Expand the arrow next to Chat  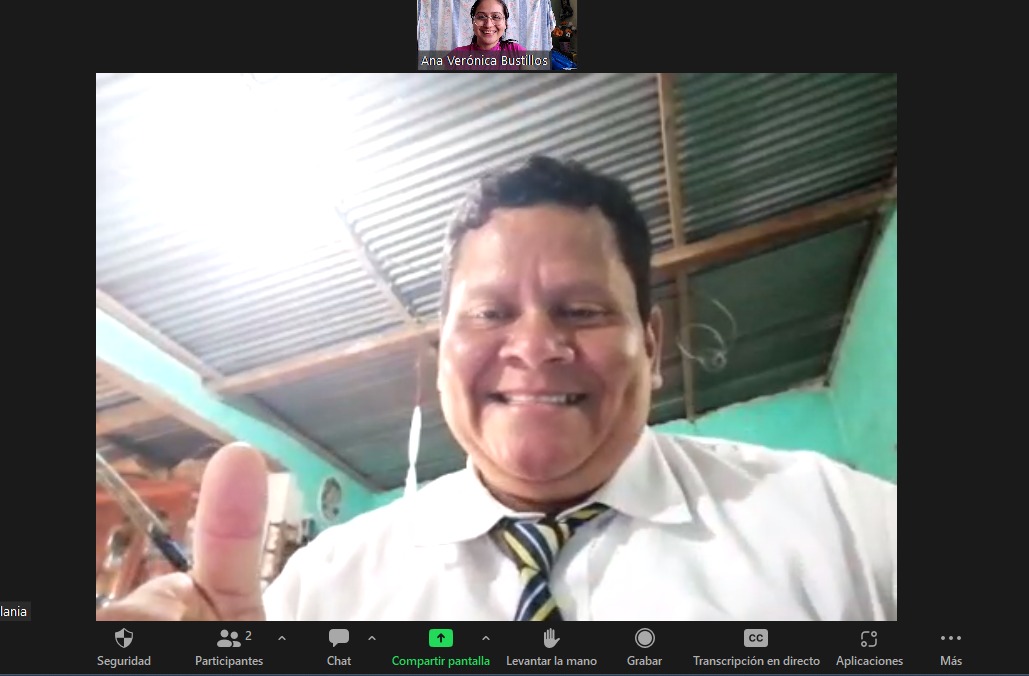(x=372, y=638)
